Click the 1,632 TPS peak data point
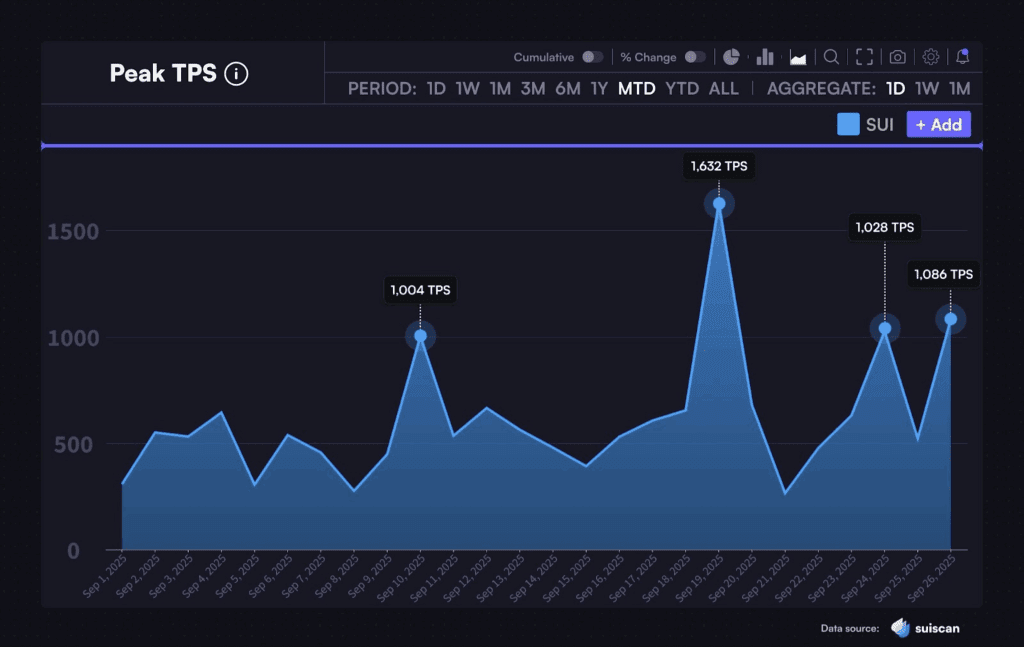The image size is (1024, 647). [x=719, y=204]
